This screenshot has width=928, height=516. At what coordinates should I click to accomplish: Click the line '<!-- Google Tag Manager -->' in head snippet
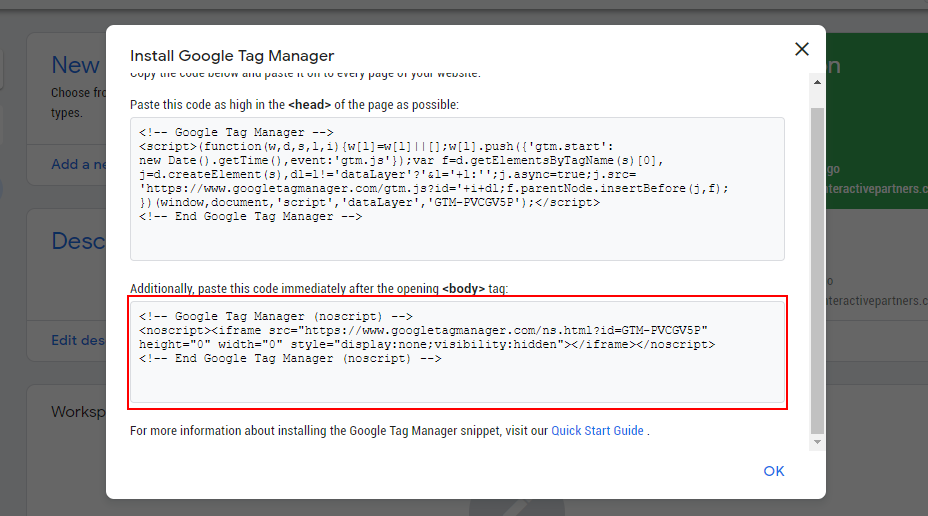coord(236,133)
